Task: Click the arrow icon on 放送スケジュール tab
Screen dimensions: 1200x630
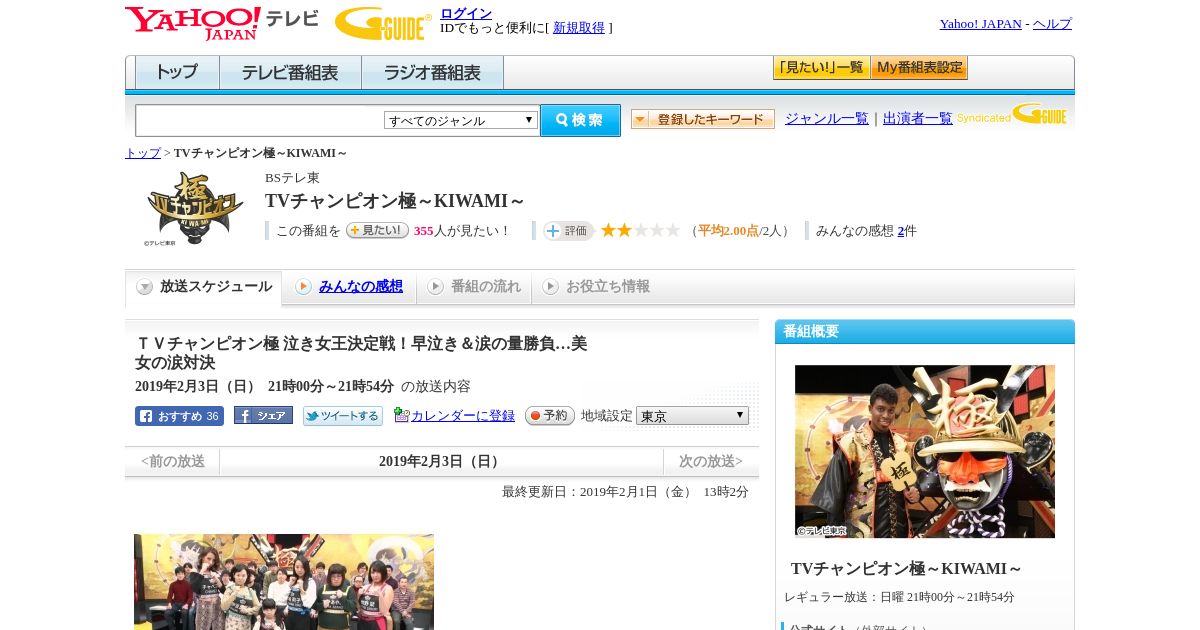Action: 145,287
